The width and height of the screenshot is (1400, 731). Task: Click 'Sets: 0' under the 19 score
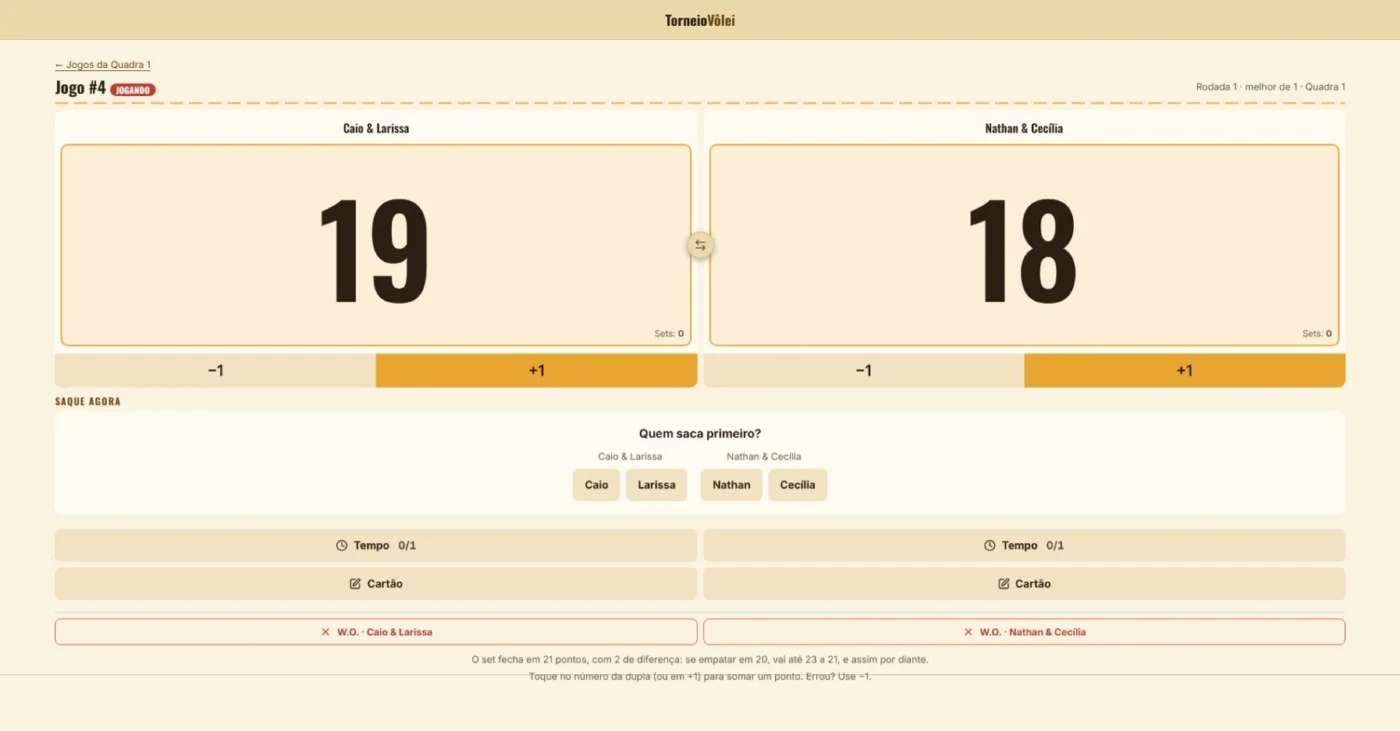[669, 334]
